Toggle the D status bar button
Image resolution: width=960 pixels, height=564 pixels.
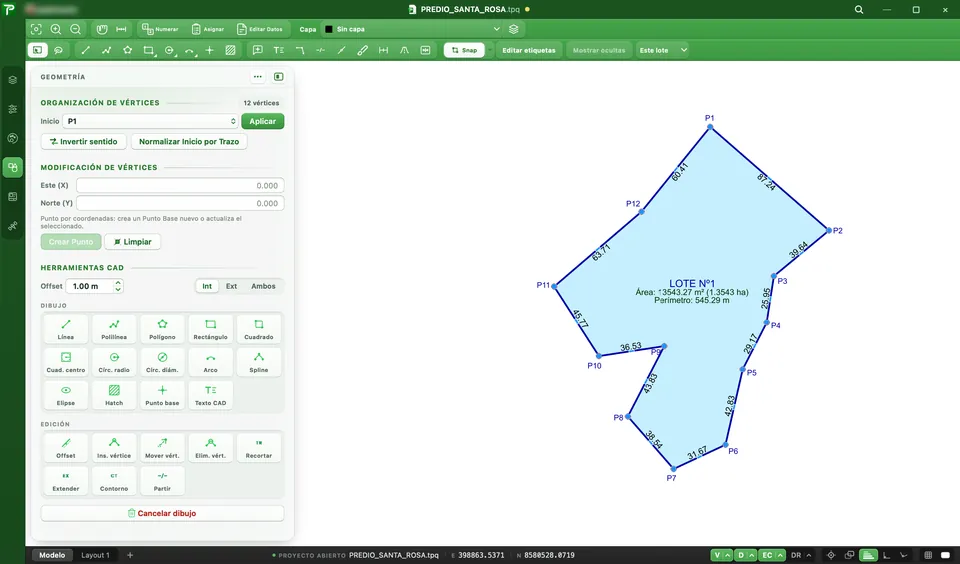point(741,555)
